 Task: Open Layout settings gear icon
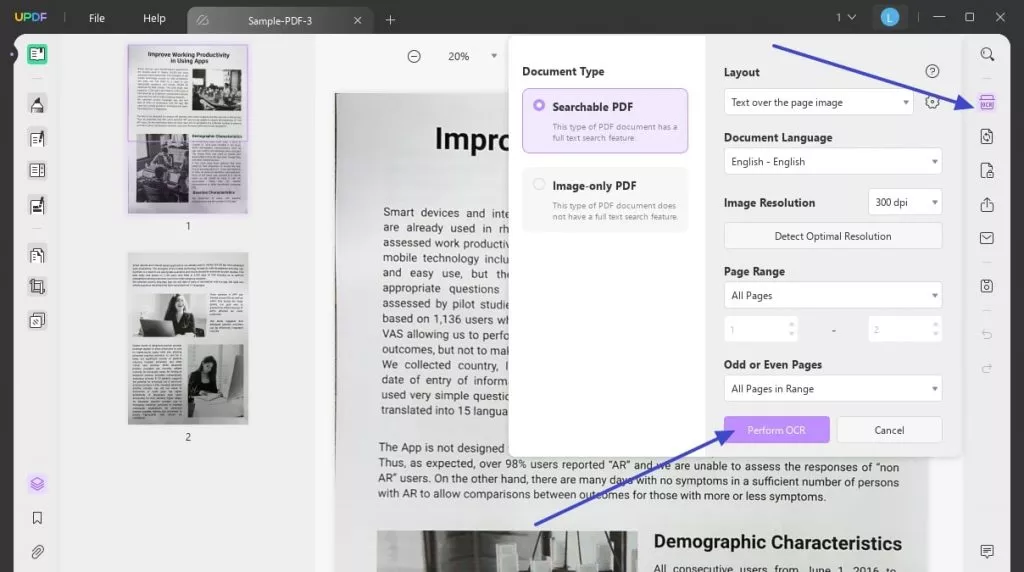coord(932,102)
